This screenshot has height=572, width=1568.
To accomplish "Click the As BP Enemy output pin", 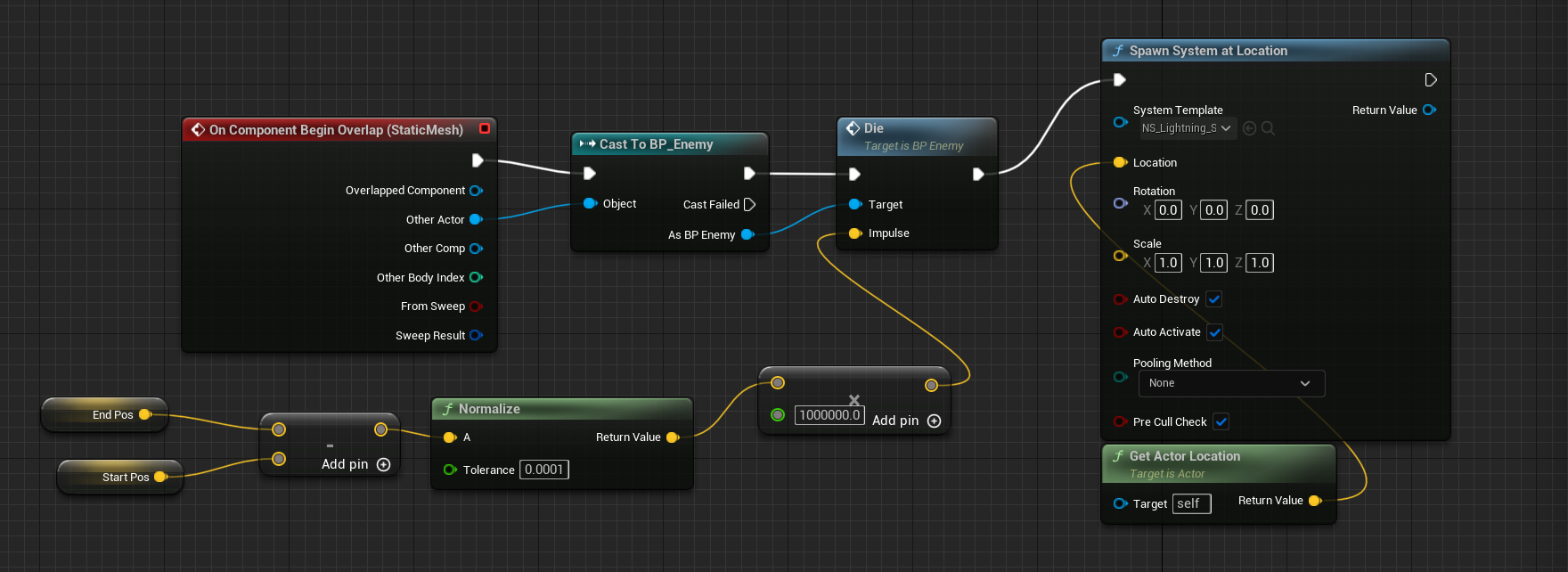I will [747, 234].
